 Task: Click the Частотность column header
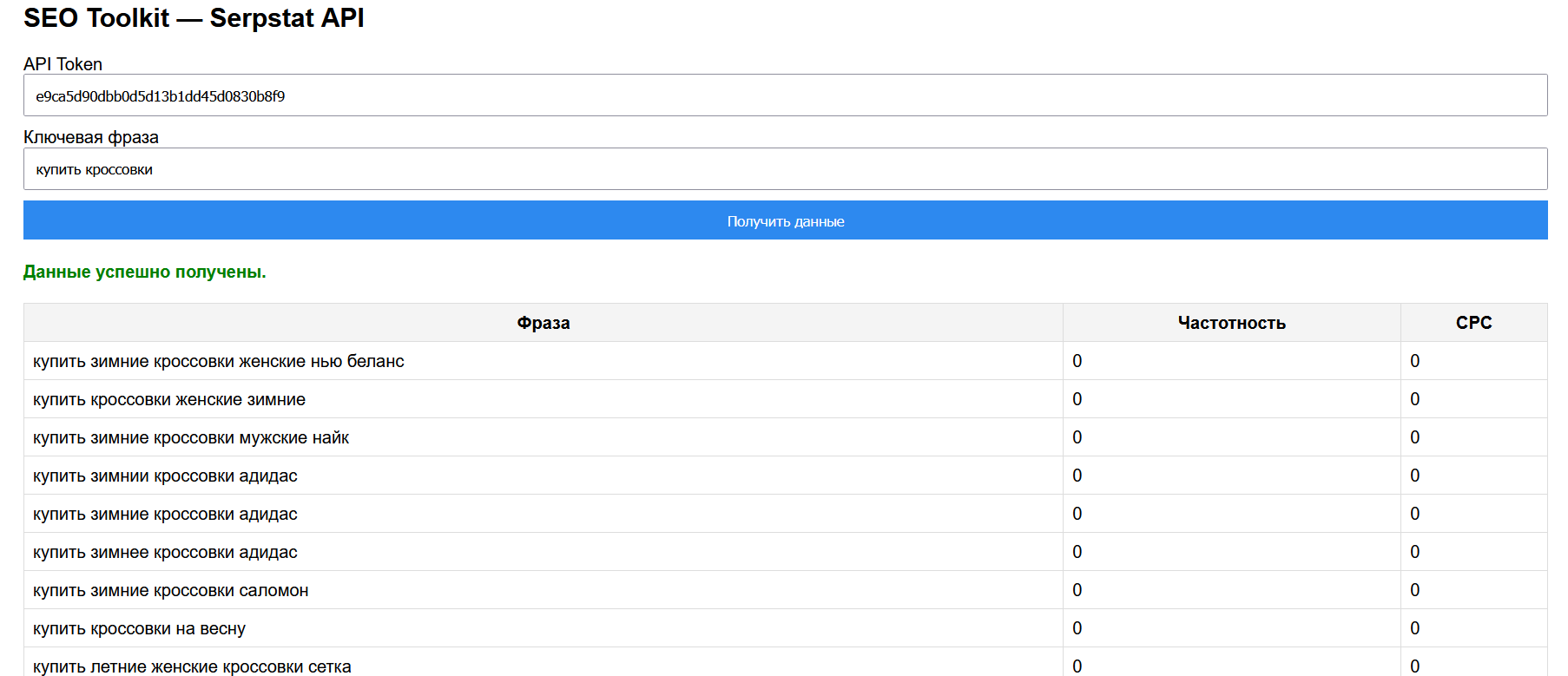tap(1231, 323)
